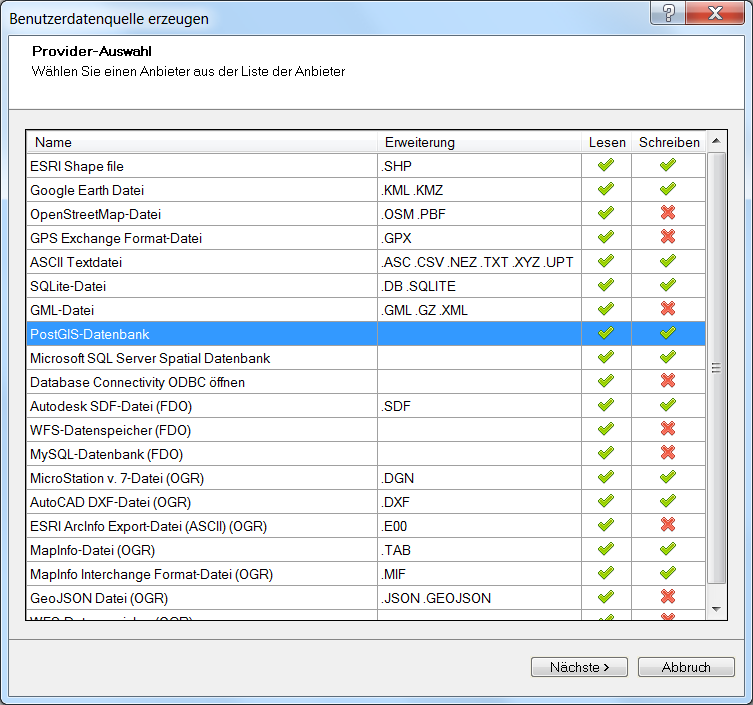Sort list by Name column header
This screenshot has height=705, width=753.
coord(200,142)
